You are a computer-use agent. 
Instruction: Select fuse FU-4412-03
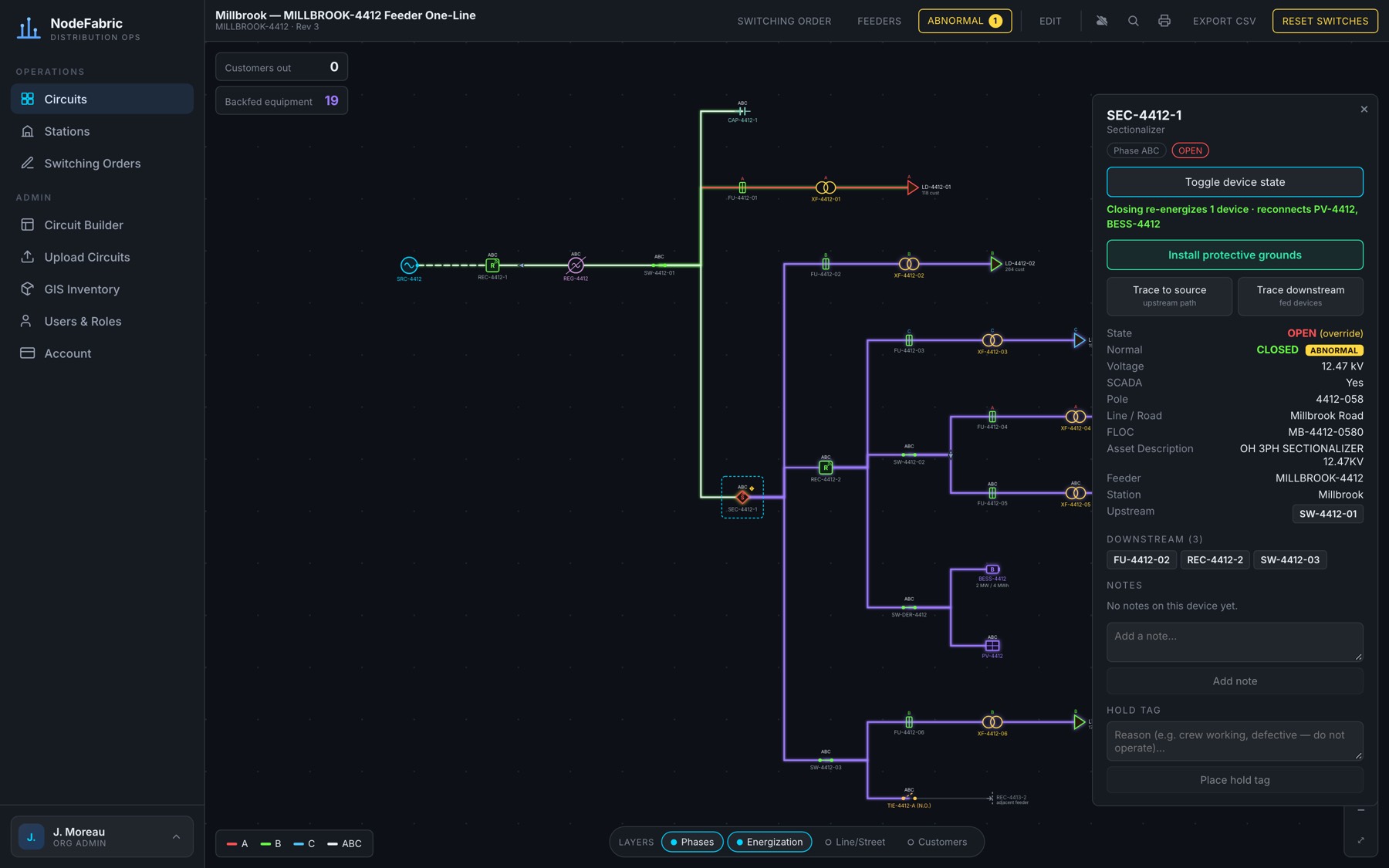tap(909, 339)
